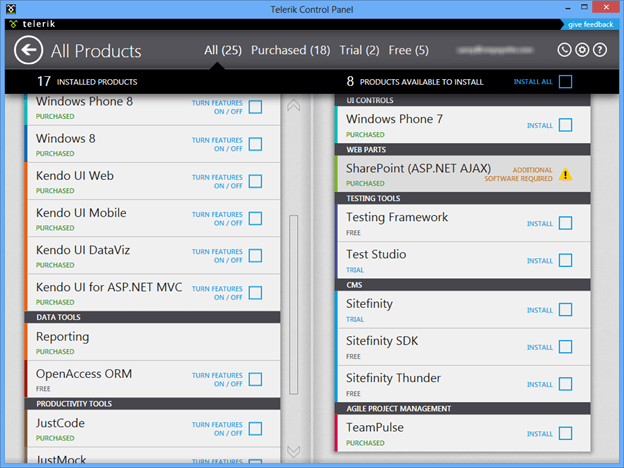Click Sitefinity Thunder product name

tap(393, 378)
